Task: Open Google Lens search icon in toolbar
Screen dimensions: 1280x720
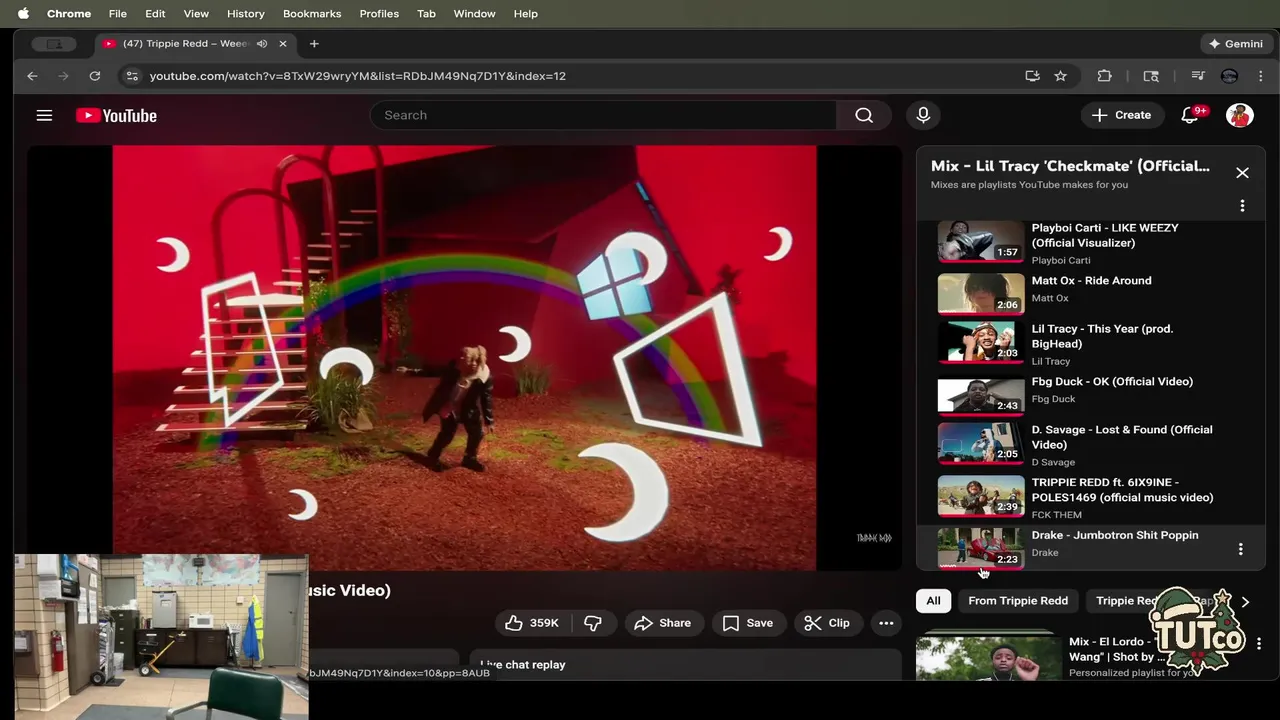Action: (1151, 76)
